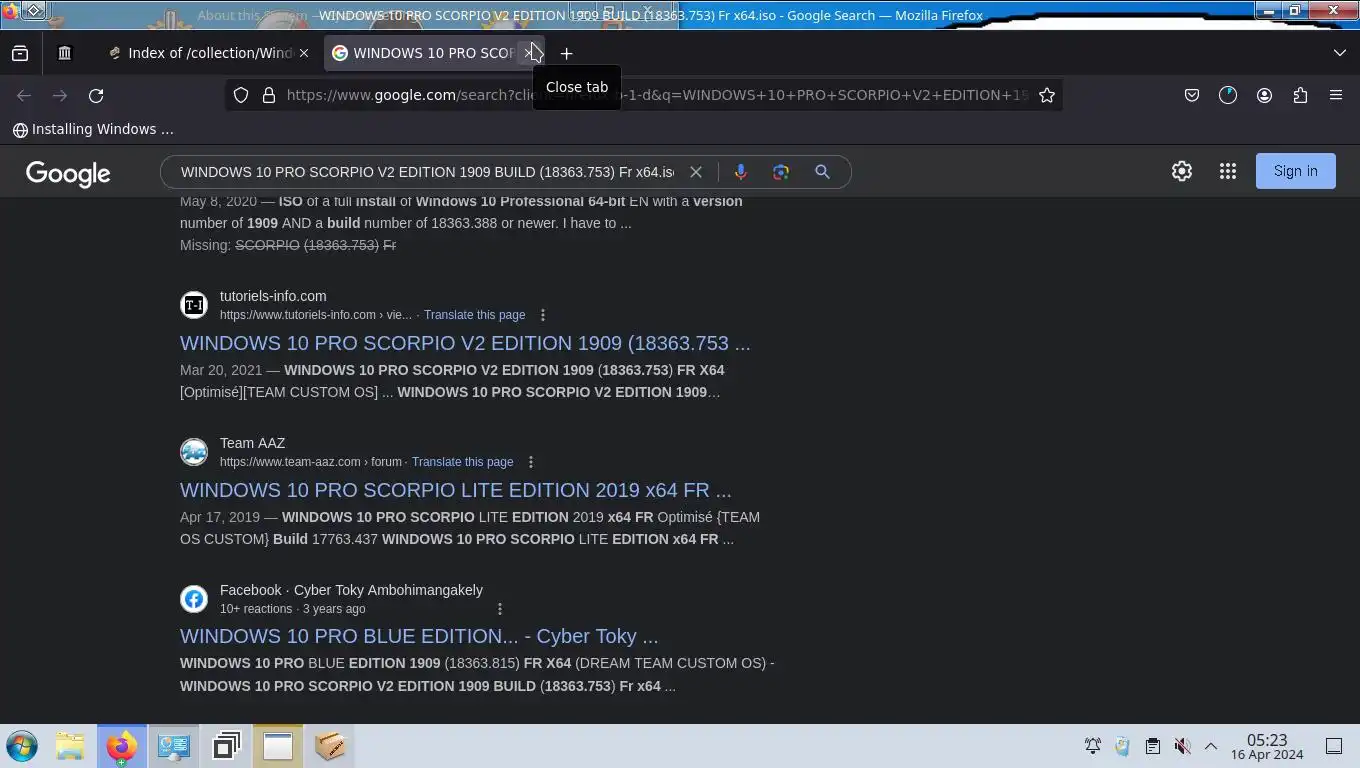Open the notifications bell tray icon

click(1093, 746)
